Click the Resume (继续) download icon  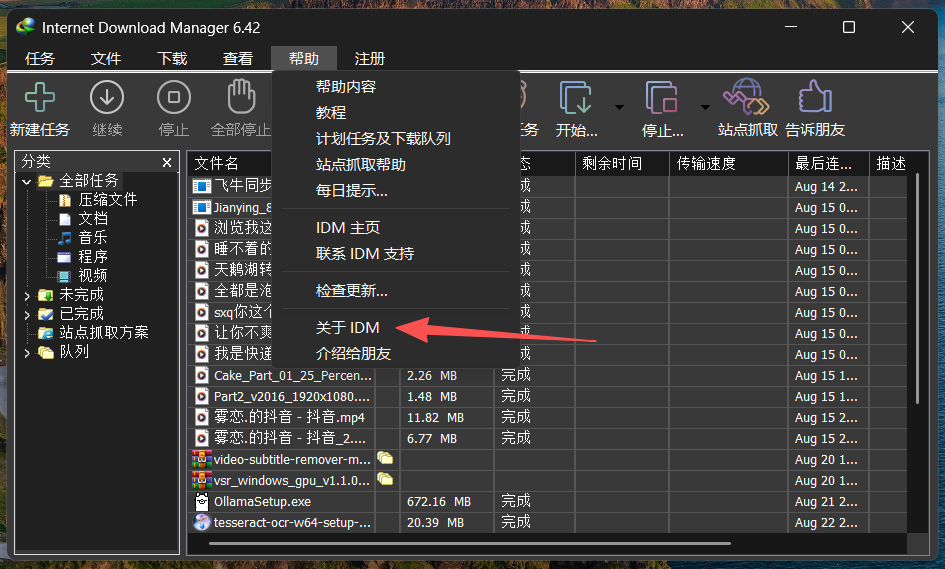[107, 97]
